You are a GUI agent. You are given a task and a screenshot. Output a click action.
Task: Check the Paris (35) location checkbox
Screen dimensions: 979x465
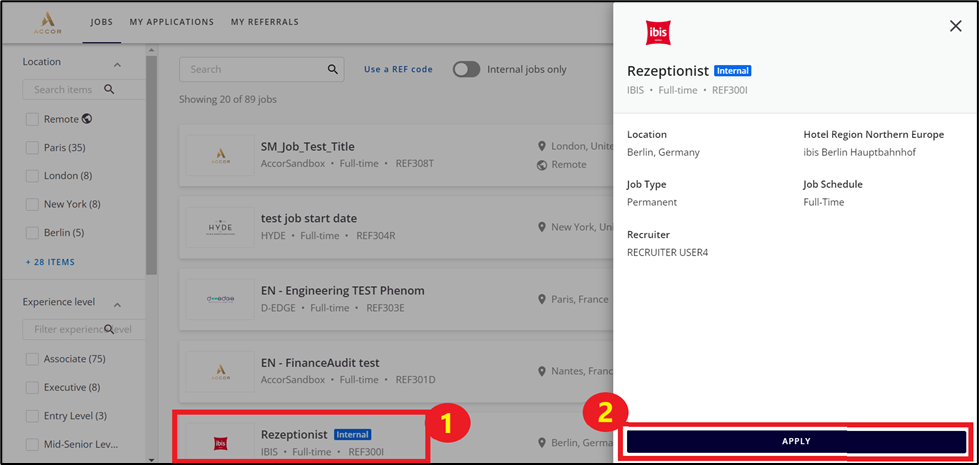coord(32,148)
